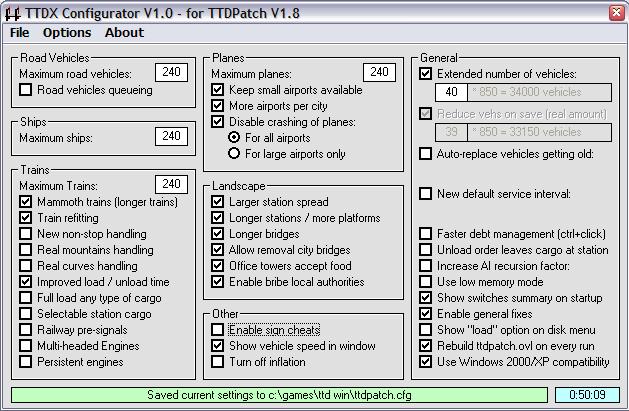Edit the extended vehicles multiplier field showing 40
The image size is (629, 411).
point(451,92)
